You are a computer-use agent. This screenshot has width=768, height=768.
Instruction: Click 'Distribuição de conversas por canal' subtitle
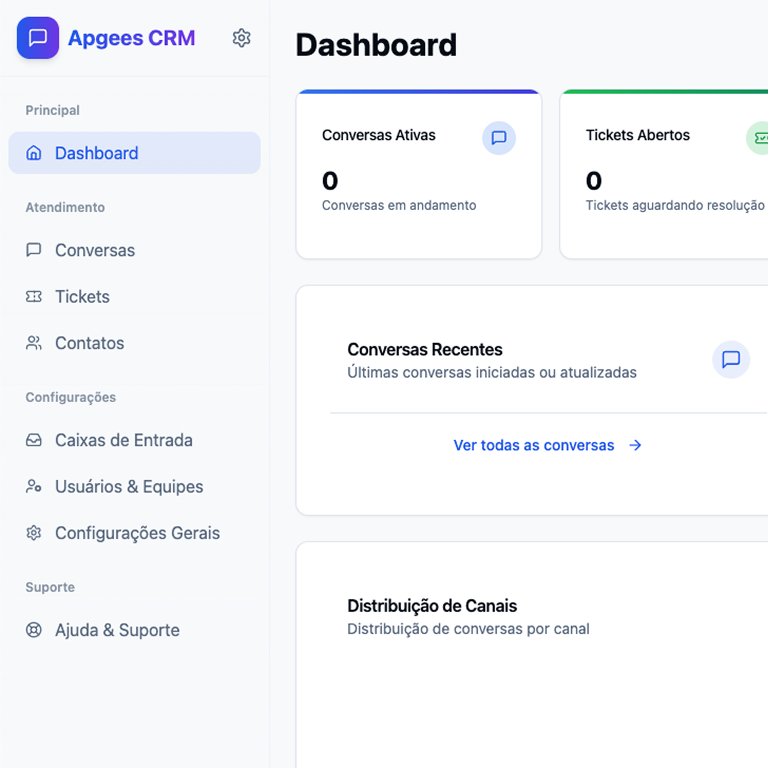point(468,628)
